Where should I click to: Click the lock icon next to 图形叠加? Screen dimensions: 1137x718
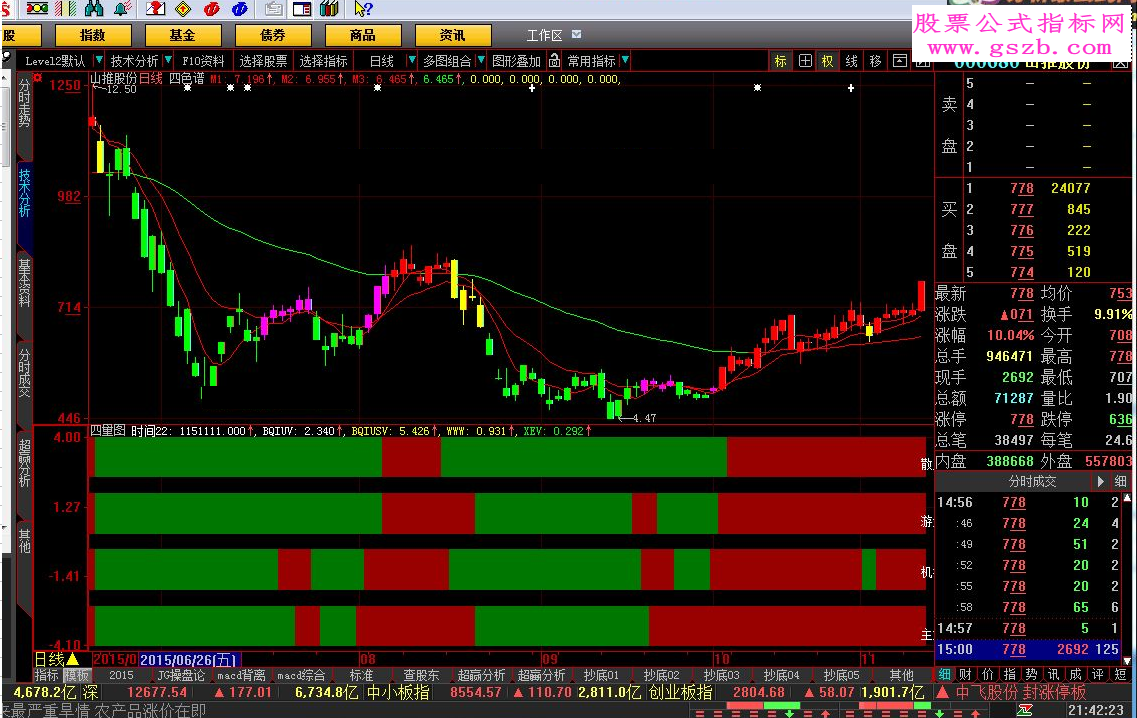(x=555, y=60)
